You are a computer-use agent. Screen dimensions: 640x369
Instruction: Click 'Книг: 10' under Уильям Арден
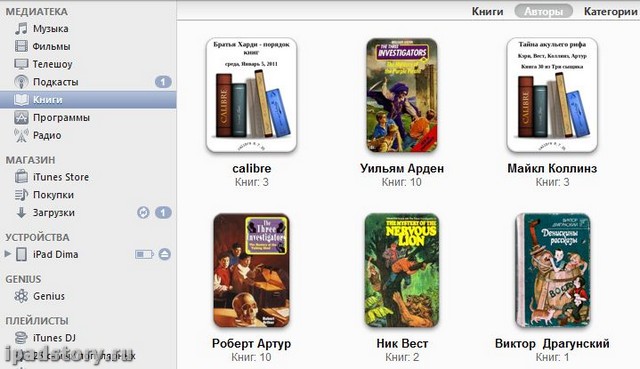coord(402,182)
